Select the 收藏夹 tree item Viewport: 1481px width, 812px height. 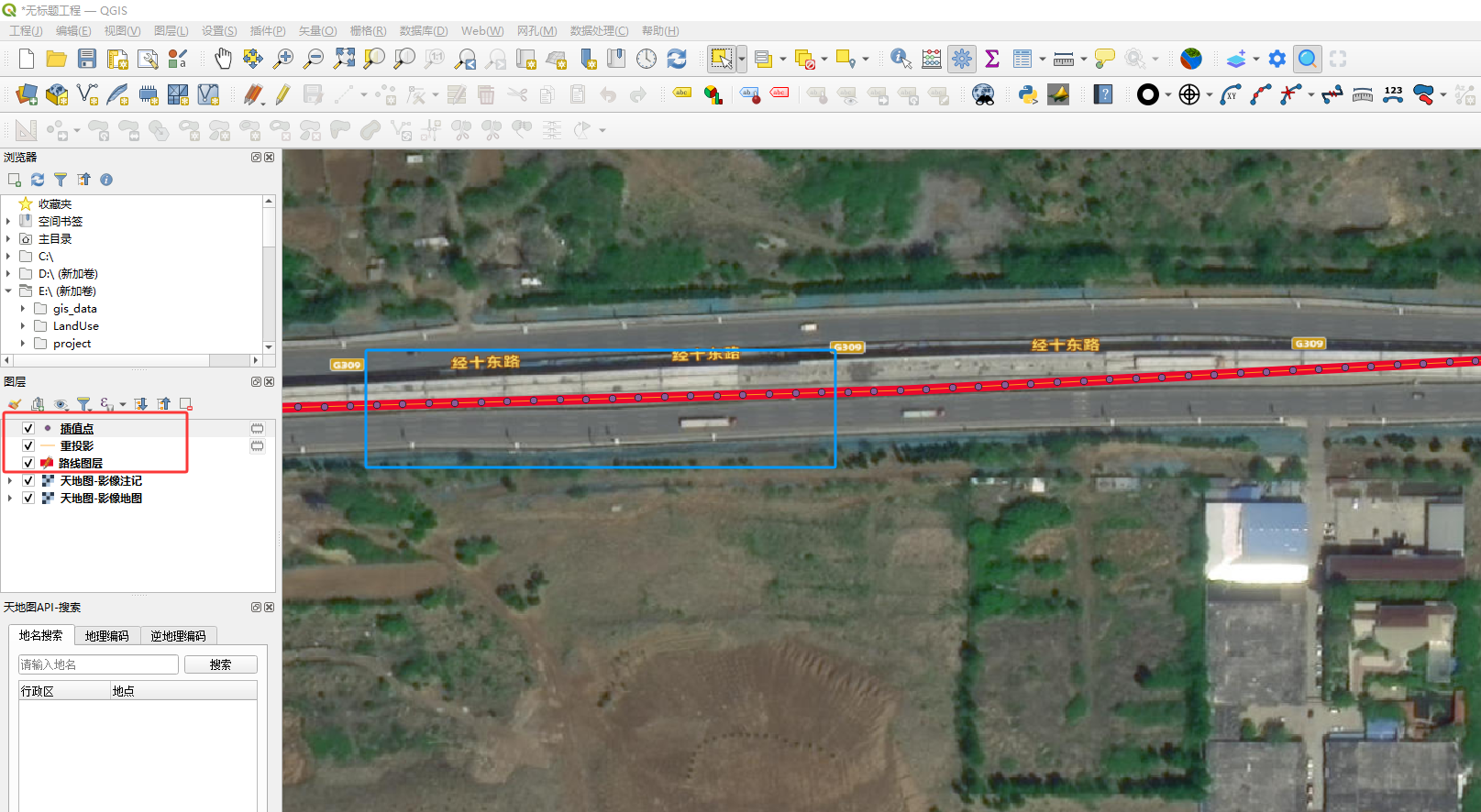(x=55, y=203)
